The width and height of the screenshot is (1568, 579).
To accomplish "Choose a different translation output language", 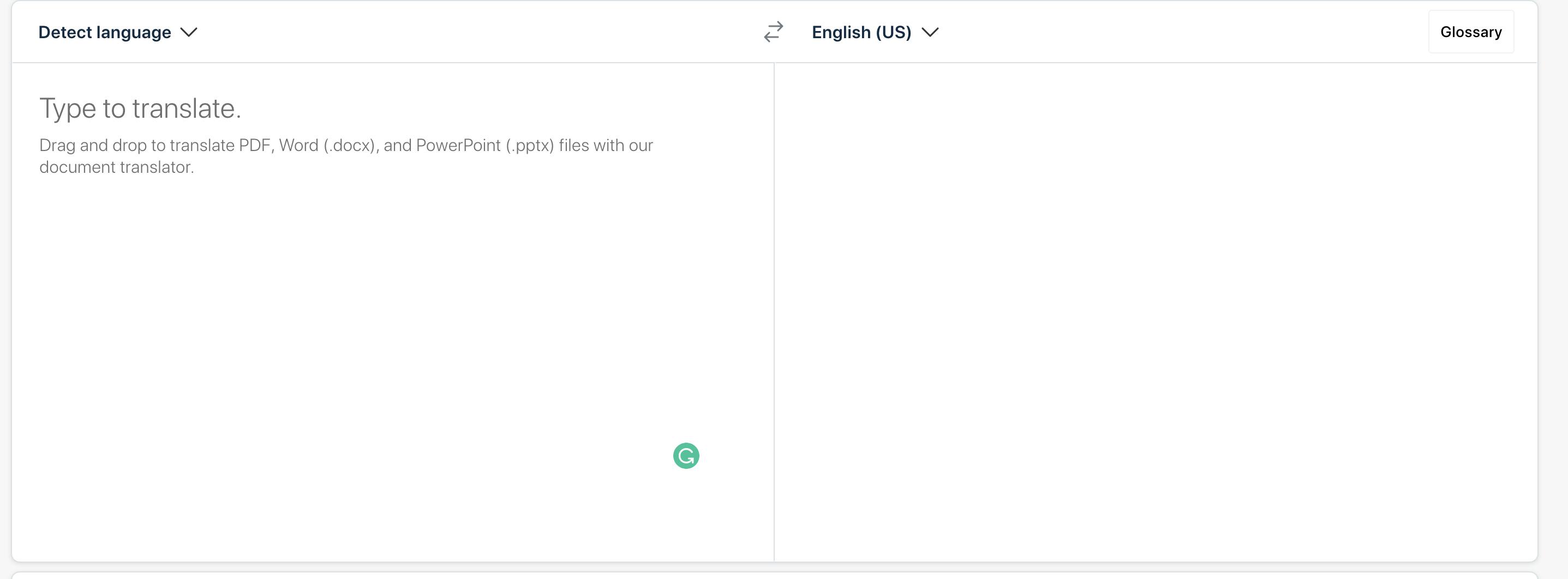I will click(x=875, y=32).
